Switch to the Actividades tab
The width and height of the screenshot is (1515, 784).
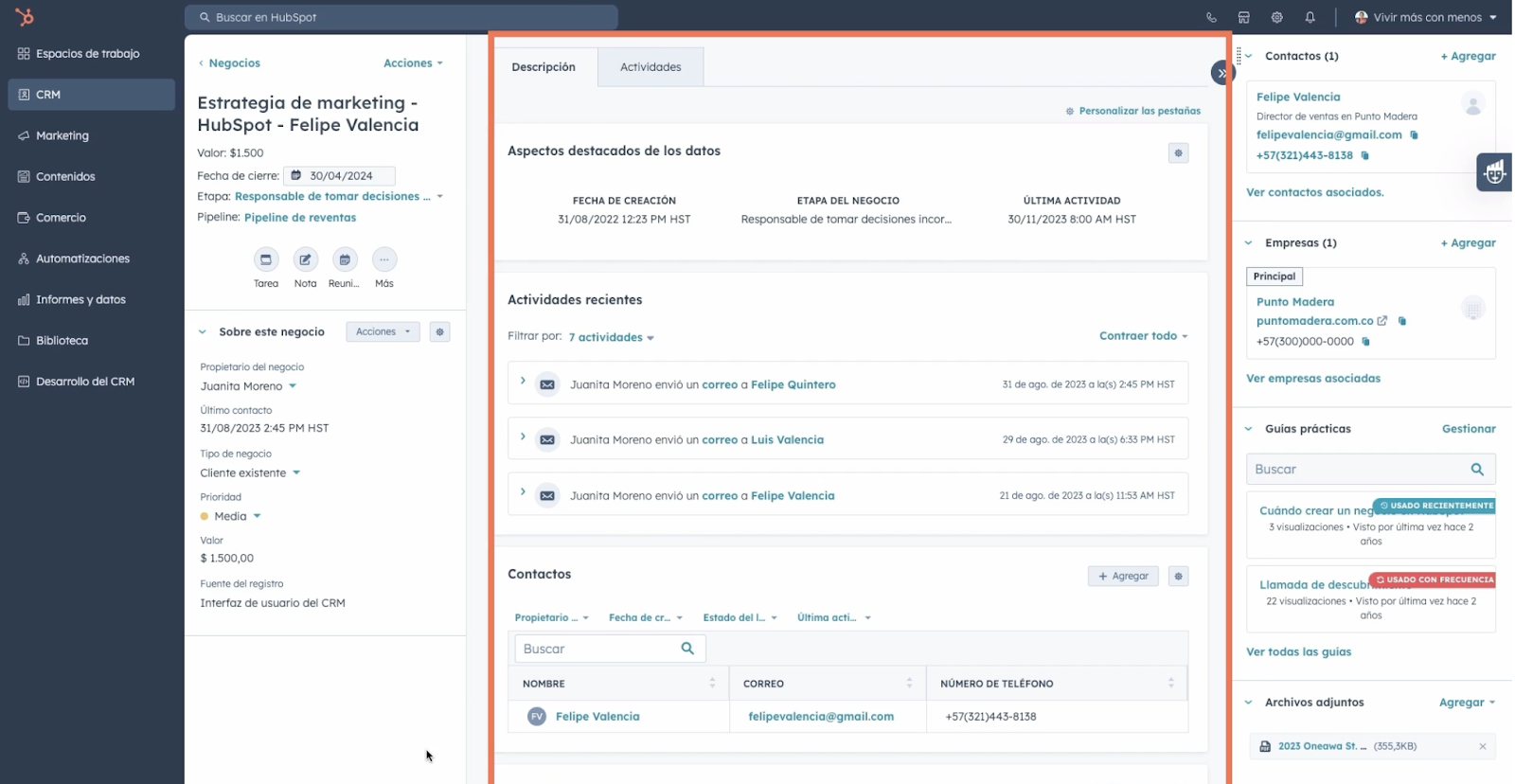pyautogui.click(x=651, y=67)
